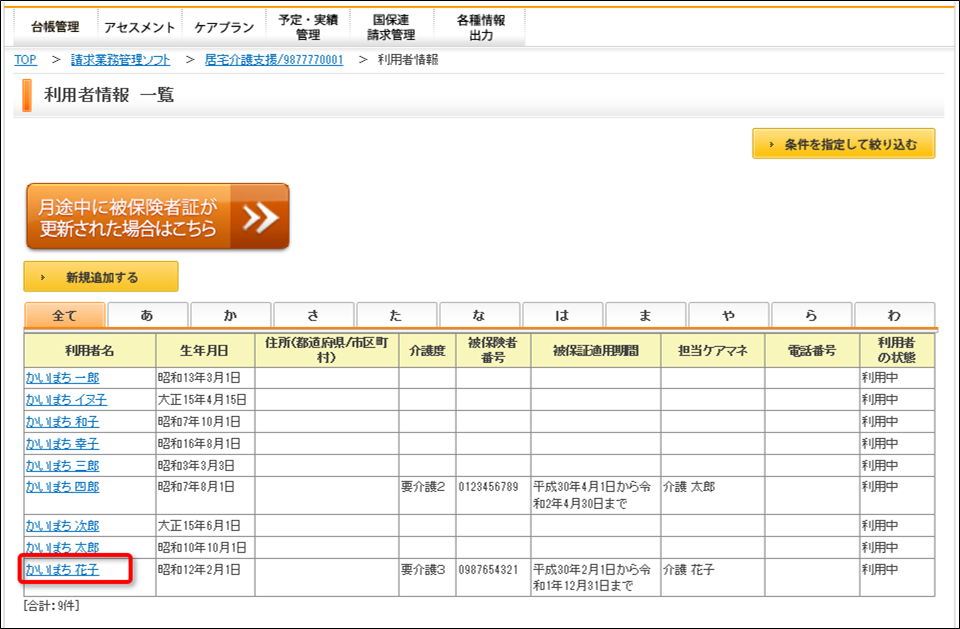Open the 予定・実績管理 menu
Image resolution: width=960 pixels, height=629 pixels.
[x=308, y=28]
